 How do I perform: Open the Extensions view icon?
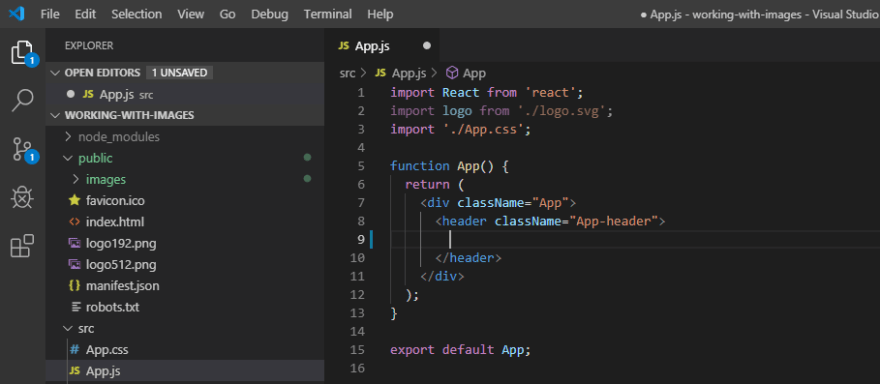click(x=22, y=245)
